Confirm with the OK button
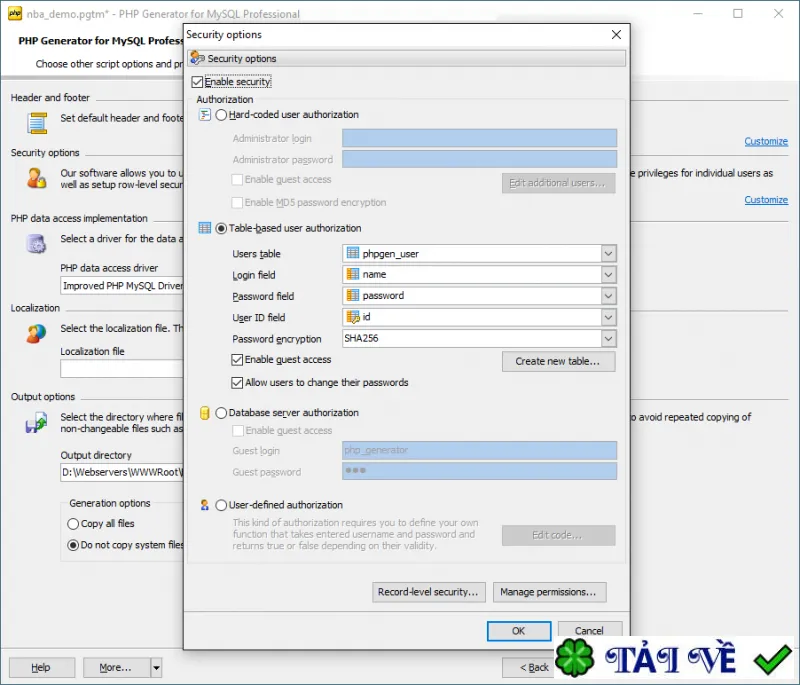This screenshot has height=685, width=800. click(518, 631)
